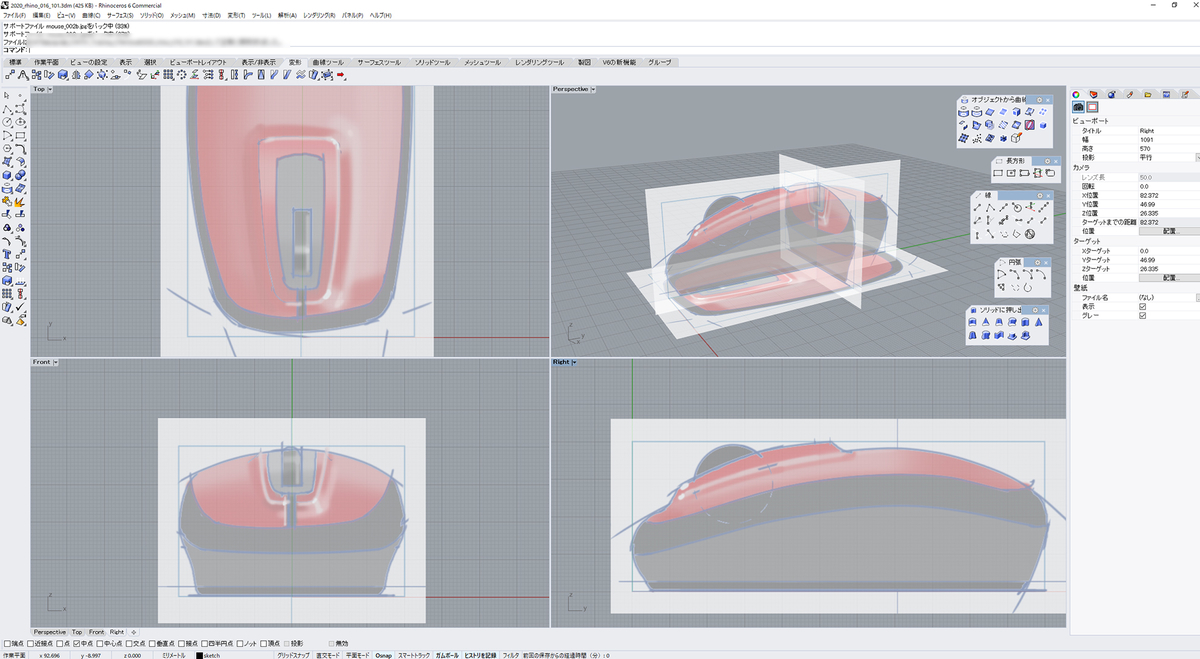Viewport: 1200px width, 659px height.
Task: Switch to the 標準 toolbar tab
Action: coord(15,62)
